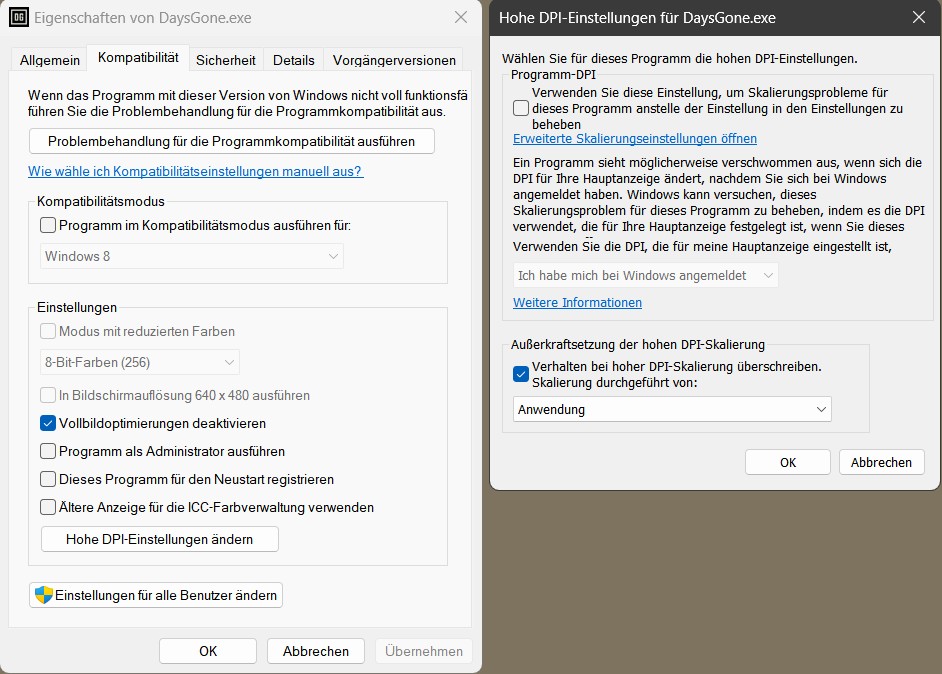This screenshot has height=674, width=942.
Task: Click Einstellungen für alle Benutzer ändern
Action: coord(156,595)
